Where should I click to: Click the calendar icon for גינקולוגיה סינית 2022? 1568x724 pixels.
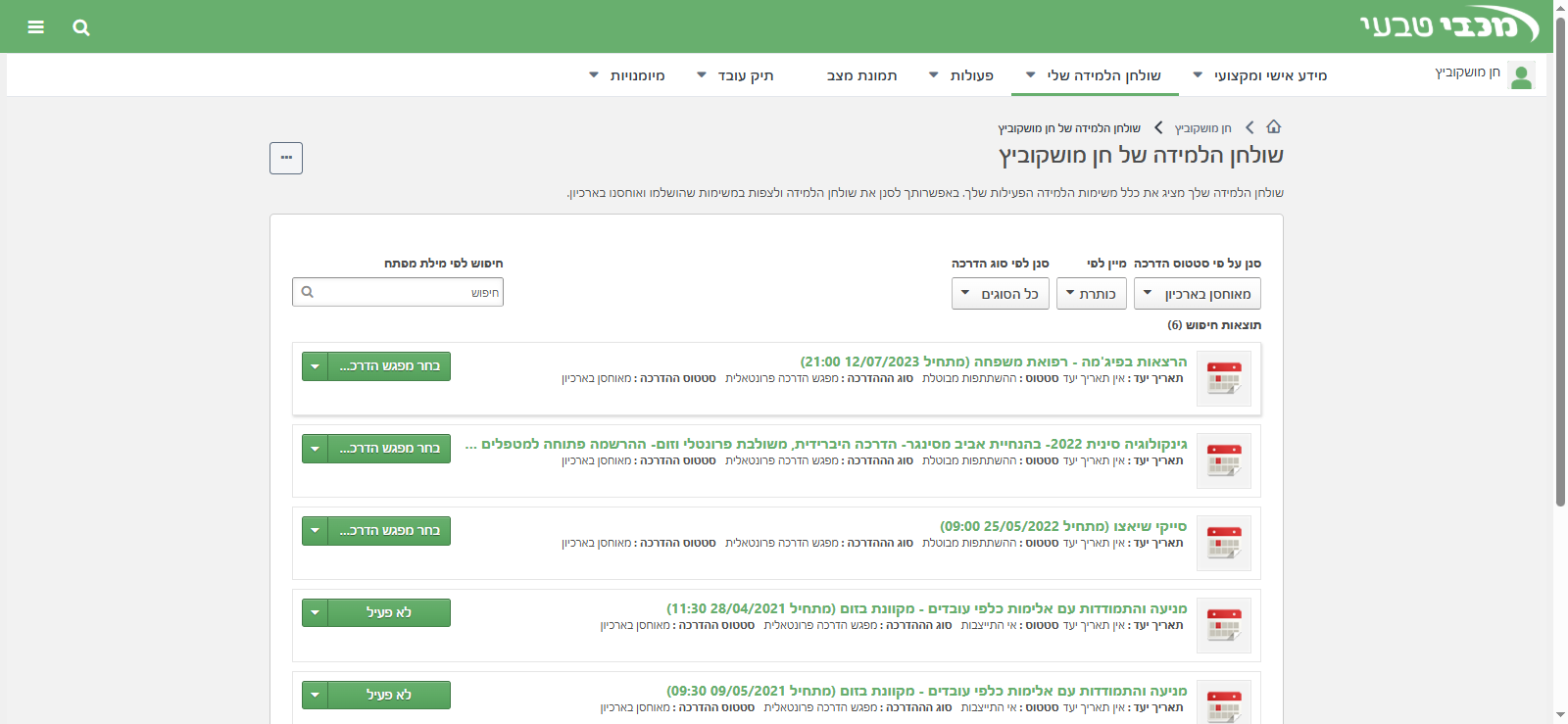(x=1224, y=460)
